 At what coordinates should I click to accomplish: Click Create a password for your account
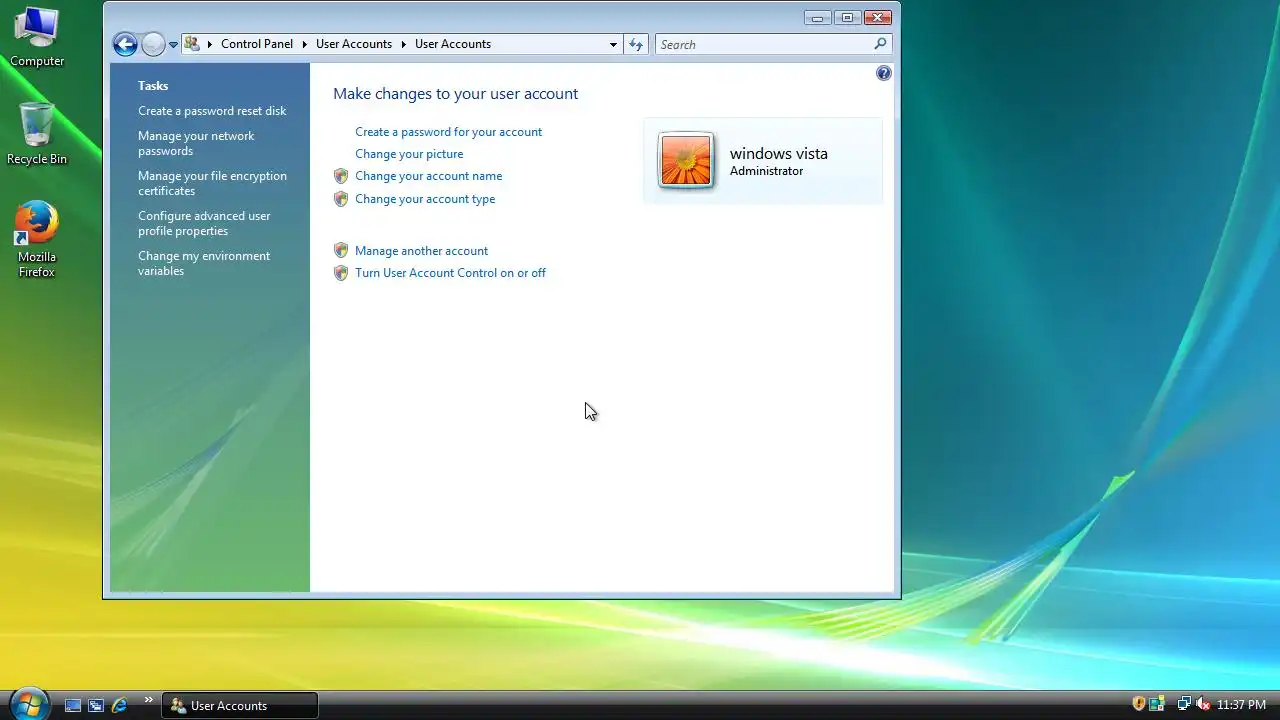(448, 132)
